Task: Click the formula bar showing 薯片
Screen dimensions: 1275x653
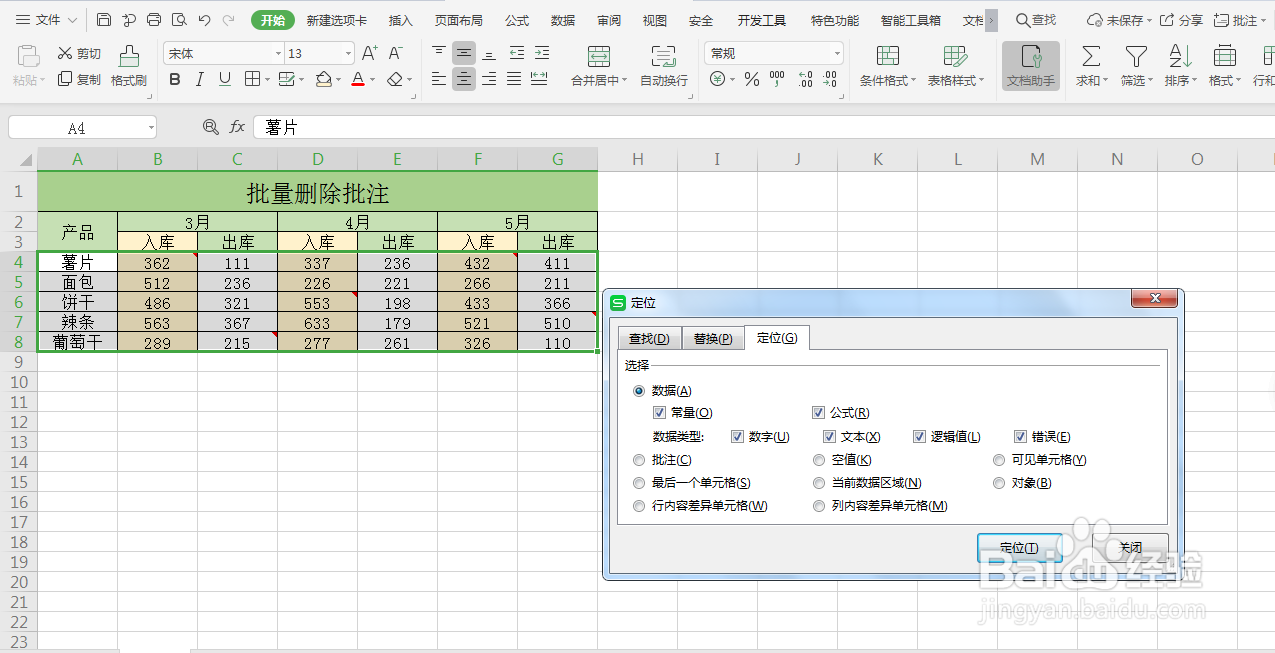Action: [x=764, y=127]
